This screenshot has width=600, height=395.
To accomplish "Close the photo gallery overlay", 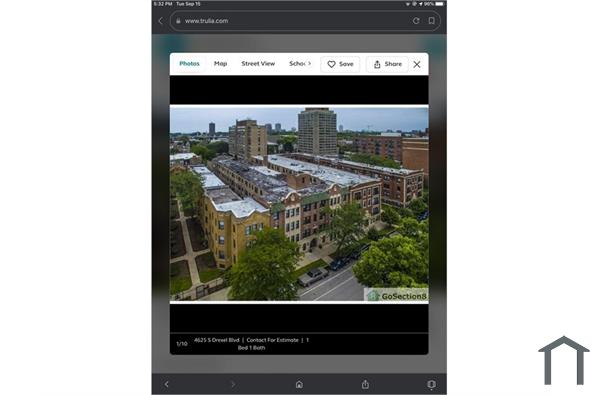I will click(417, 64).
